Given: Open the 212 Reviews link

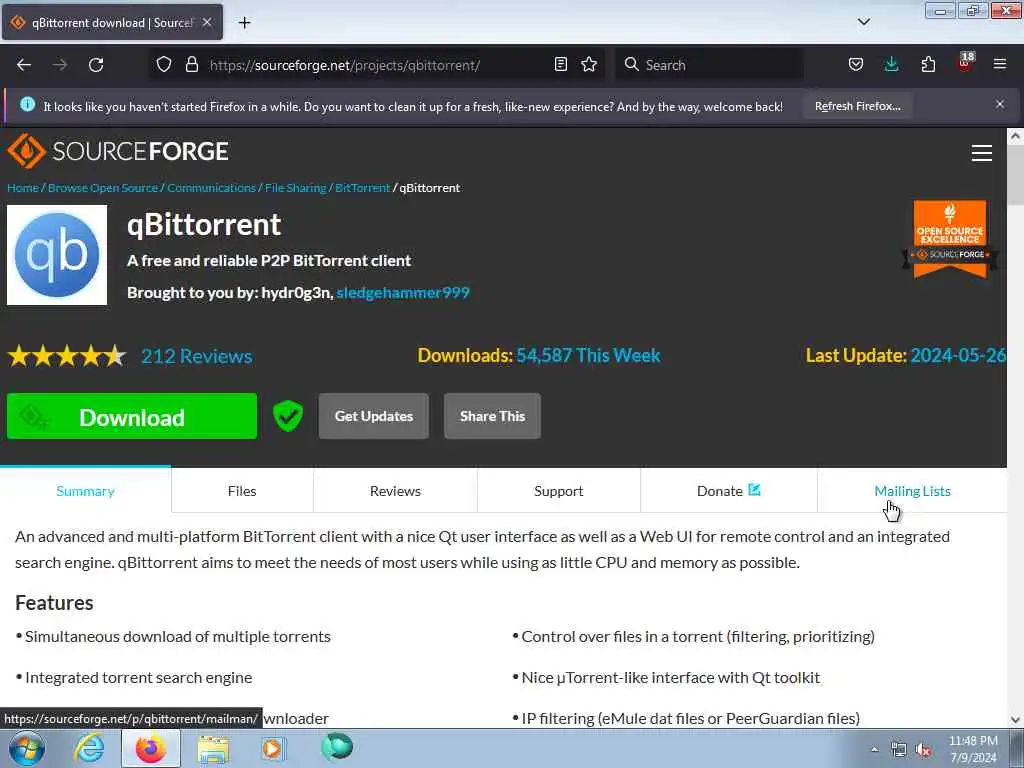Looking at the screenshot, I should coord(197,356).
